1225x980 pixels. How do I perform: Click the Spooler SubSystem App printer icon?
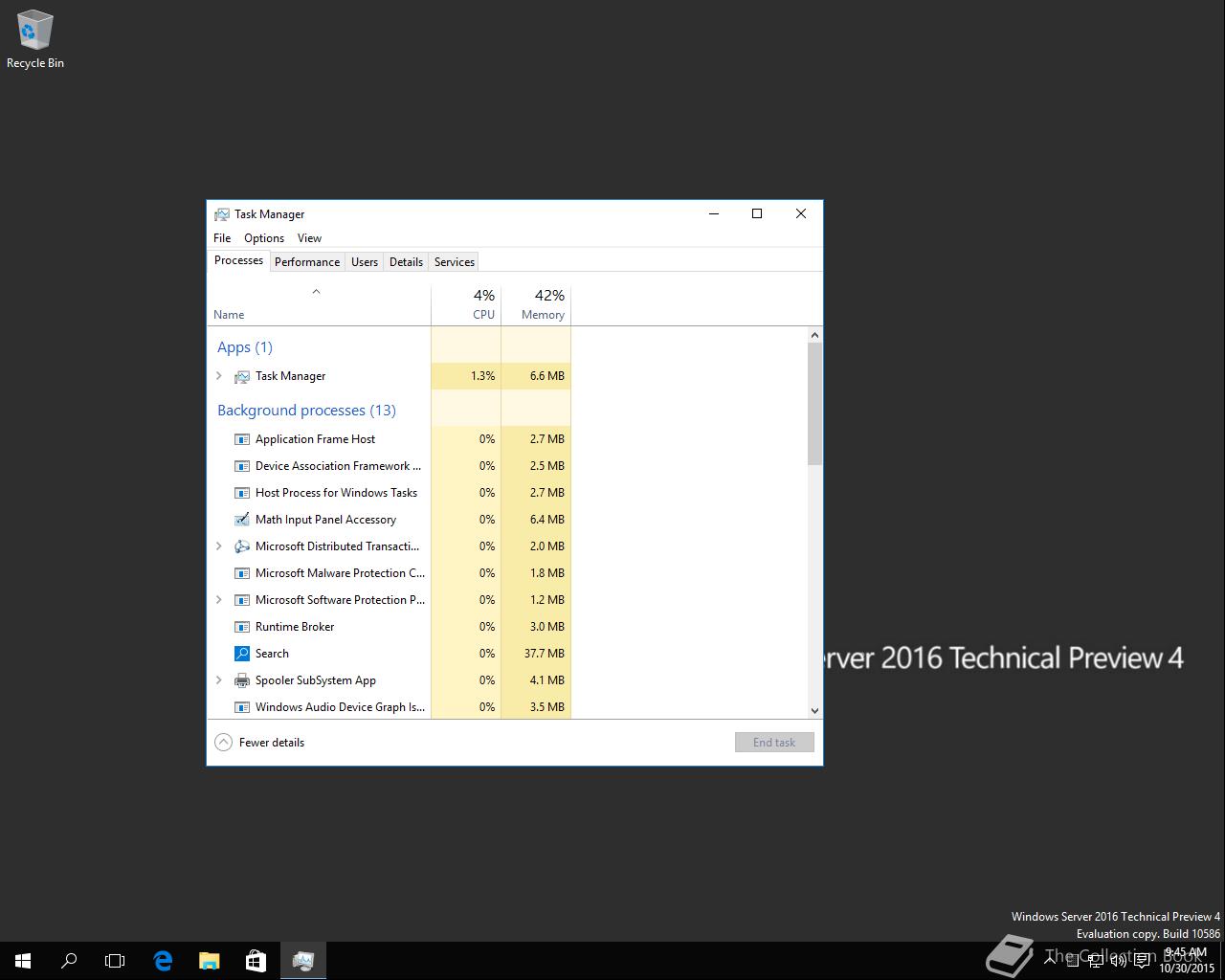click(242, 680)
